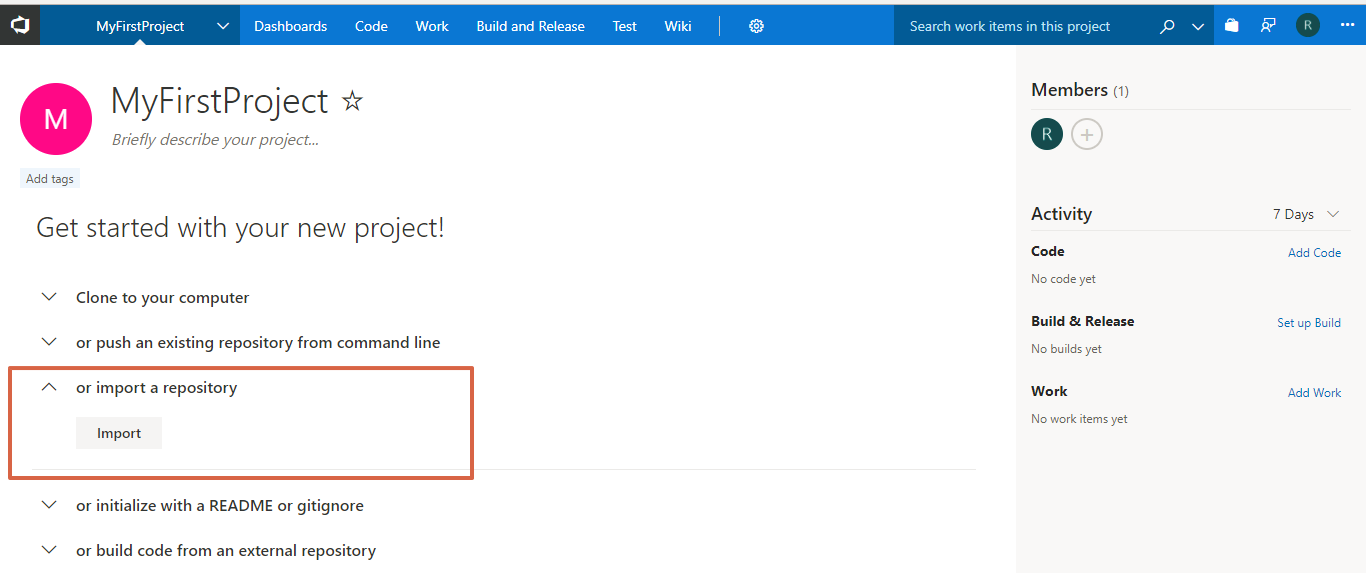This screenshot has width=1366, height=573.
Task: Open the MyFirstProject project dropdown arrow
Action: [x=222, y=27]
